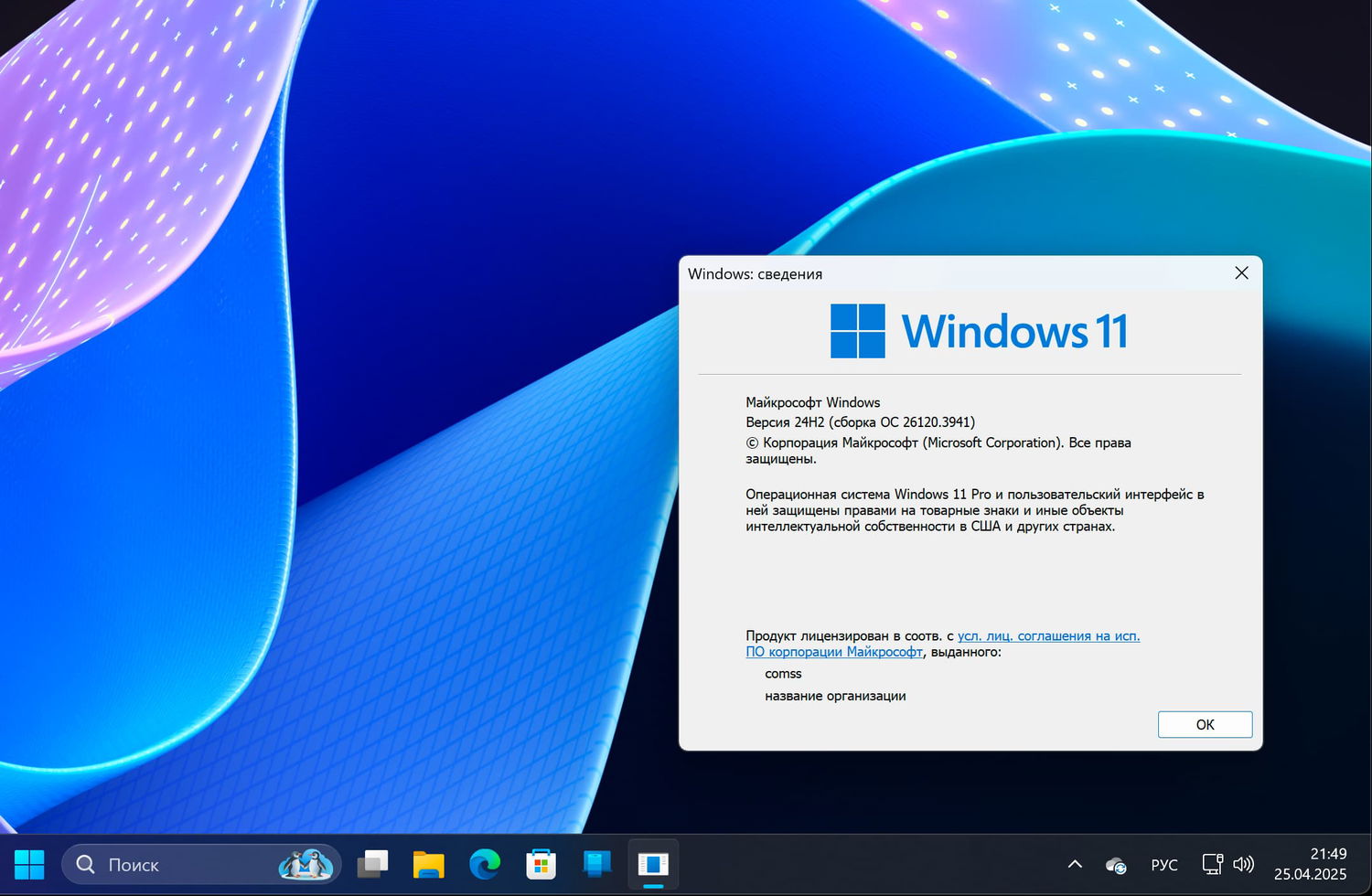Image resolution: width=1372 pixels, height=896 pixels.
Task: Click the penguin icon in the search box
Action: (x=307, y=864)
